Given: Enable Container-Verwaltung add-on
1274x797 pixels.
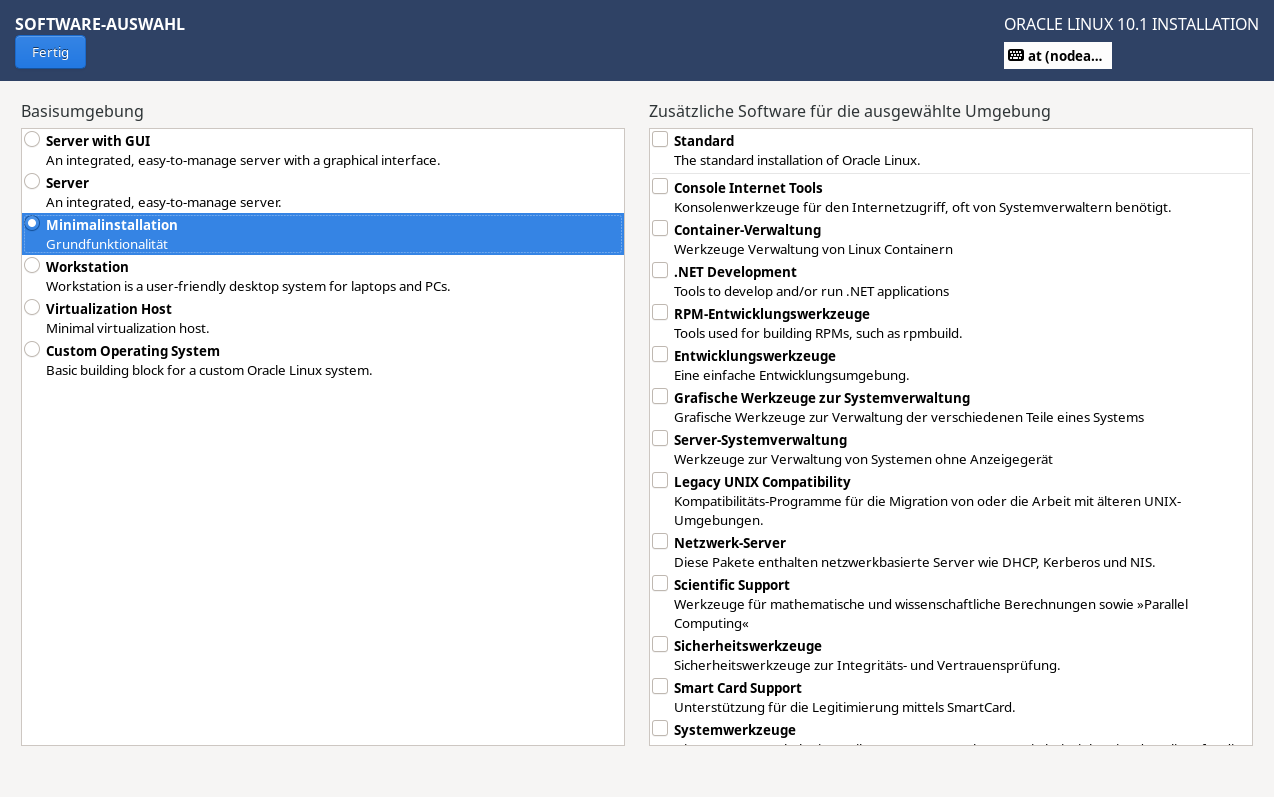Looking at the screenshot, I should click(x=659, y=227).
